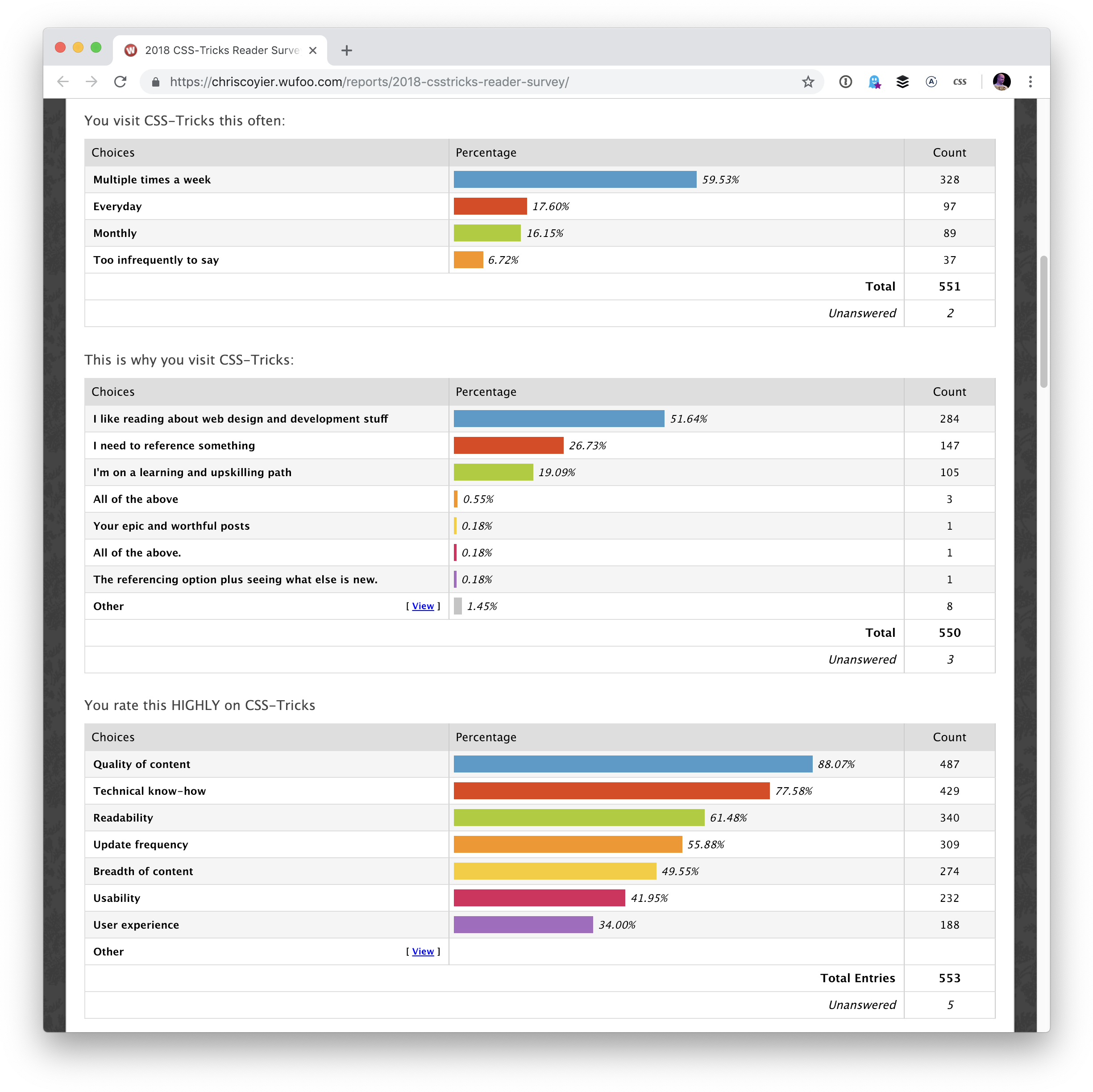Open a new browser tab
Image resolution: width=1093 pixels, height=1092 pixels.
coord(347,50)
